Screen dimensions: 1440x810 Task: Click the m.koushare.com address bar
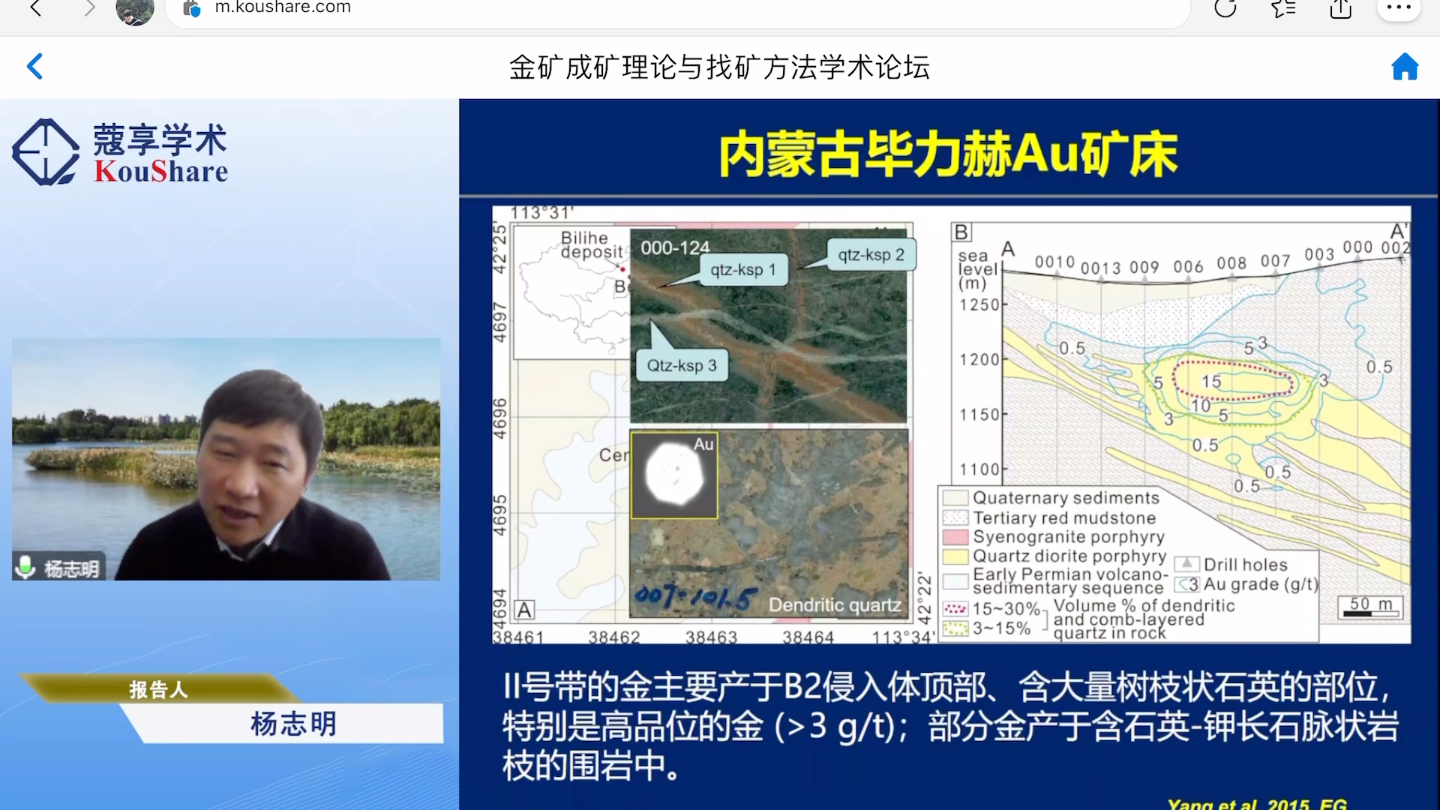coord(678,10)
